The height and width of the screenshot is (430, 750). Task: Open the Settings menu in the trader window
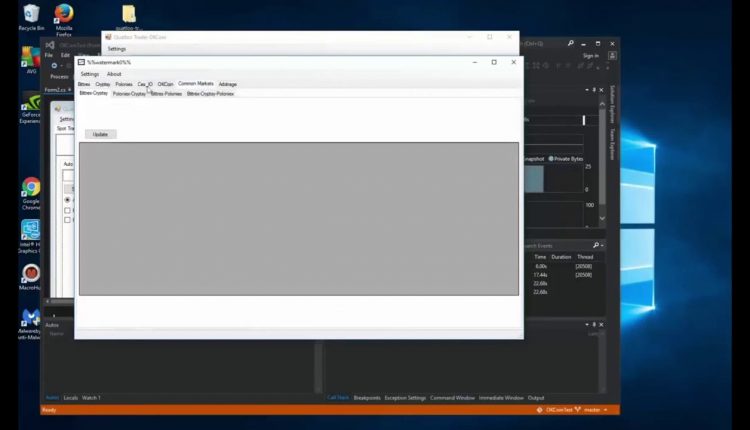click(x=90, y=74)
